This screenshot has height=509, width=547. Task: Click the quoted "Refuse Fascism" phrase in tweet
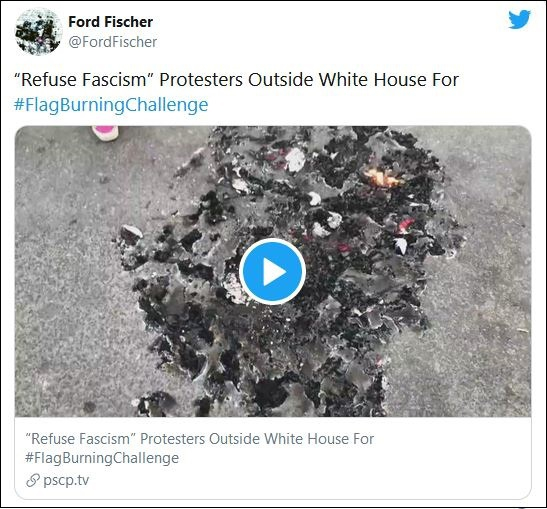[x=84, y=80]
